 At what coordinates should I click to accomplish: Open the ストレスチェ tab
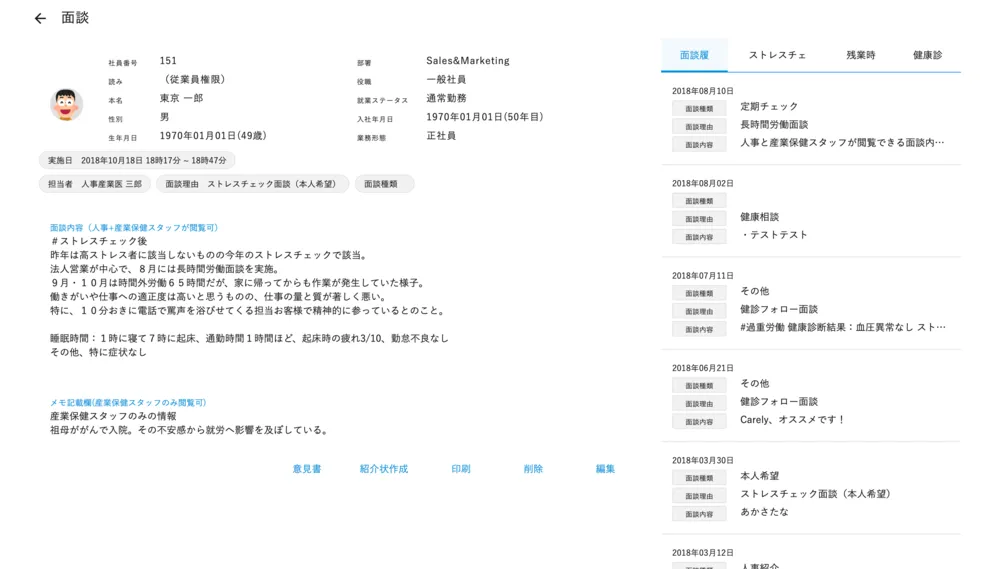tap(777, 55)
